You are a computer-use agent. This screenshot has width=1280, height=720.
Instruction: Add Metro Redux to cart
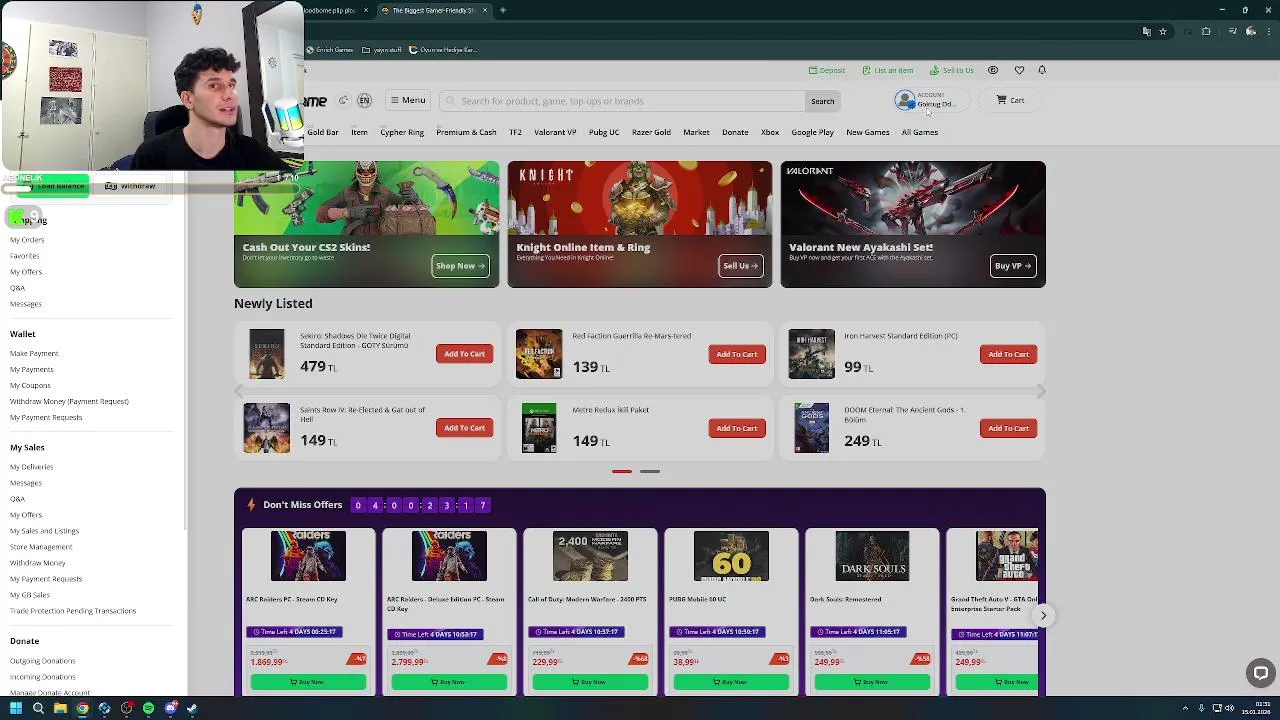736,428
